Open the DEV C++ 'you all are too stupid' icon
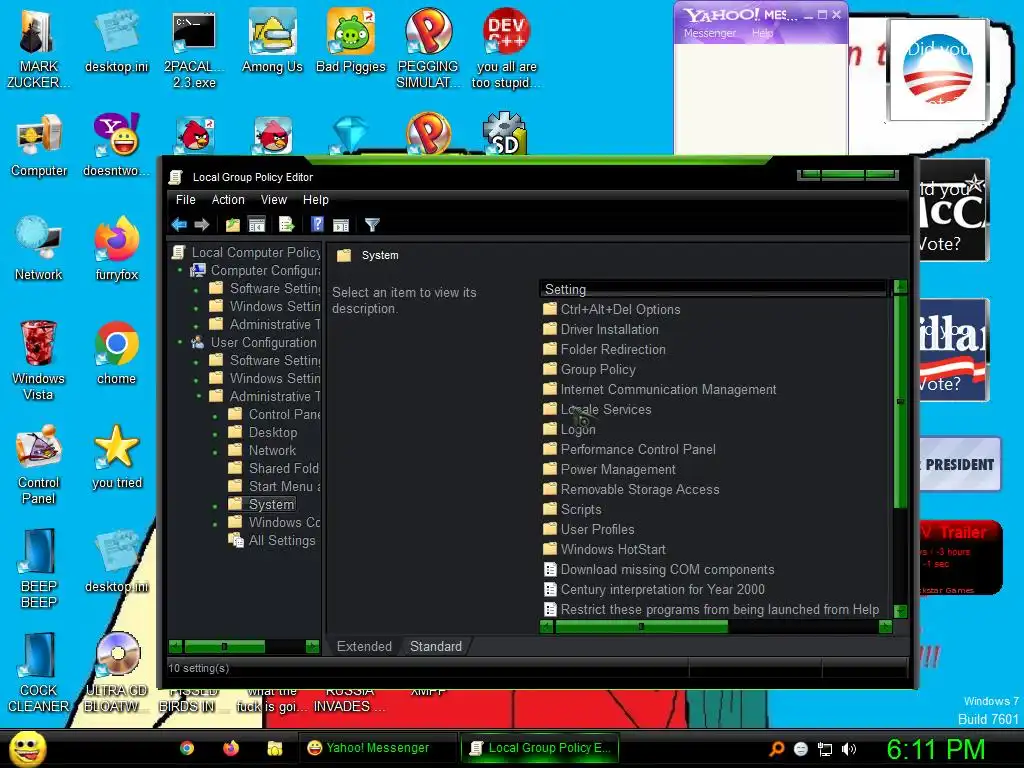The image size is (1024, 768). 506,49
